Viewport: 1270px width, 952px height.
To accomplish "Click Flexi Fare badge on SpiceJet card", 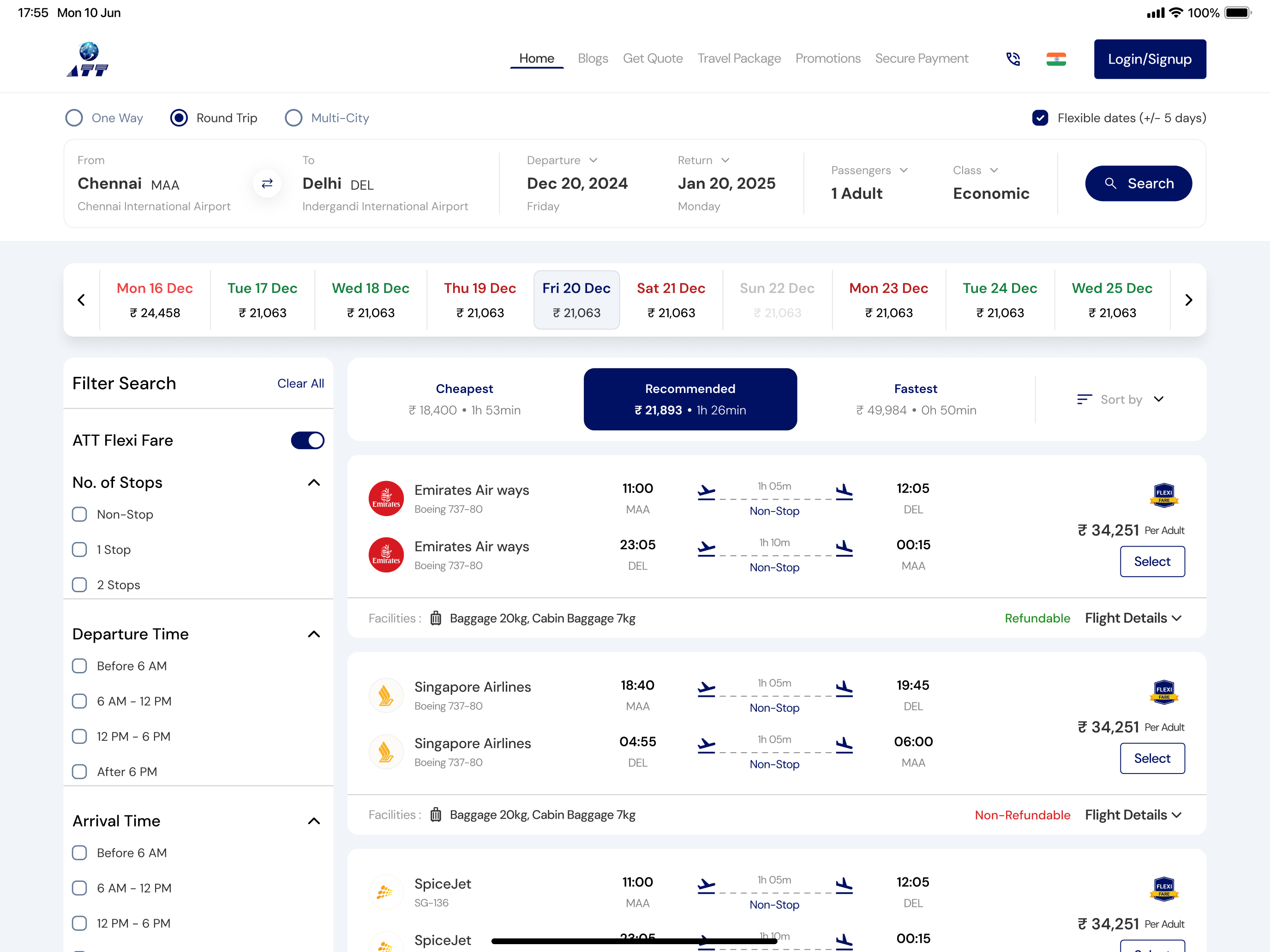I will tap(1164, 889).
